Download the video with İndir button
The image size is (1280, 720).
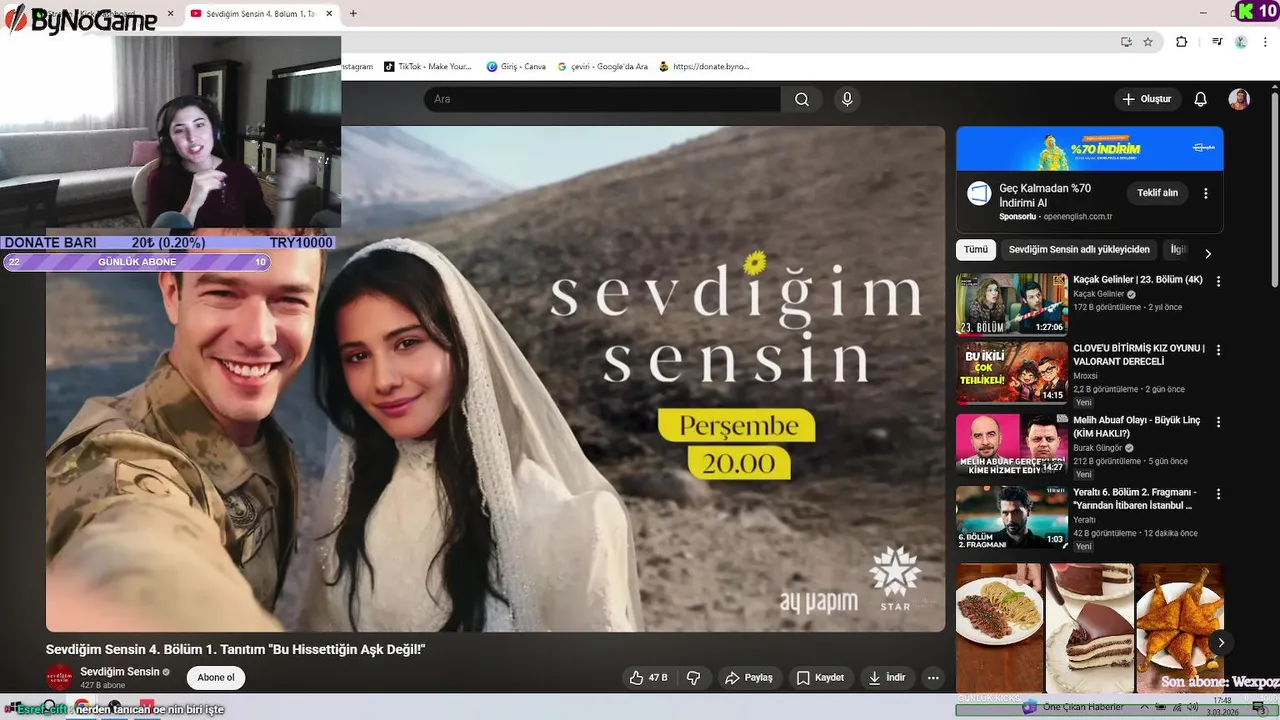(887, 678)
